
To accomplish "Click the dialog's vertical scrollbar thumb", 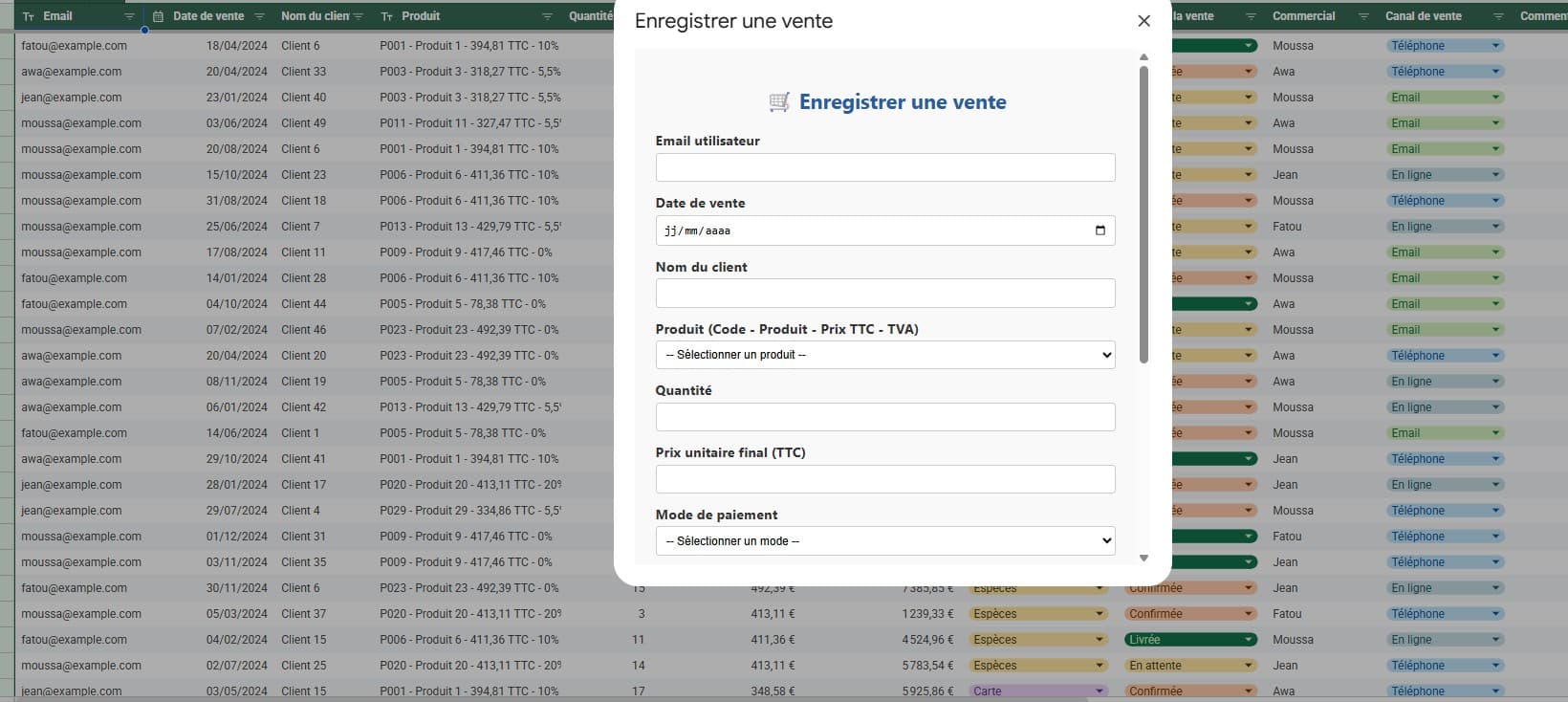I will point(1143,215).
